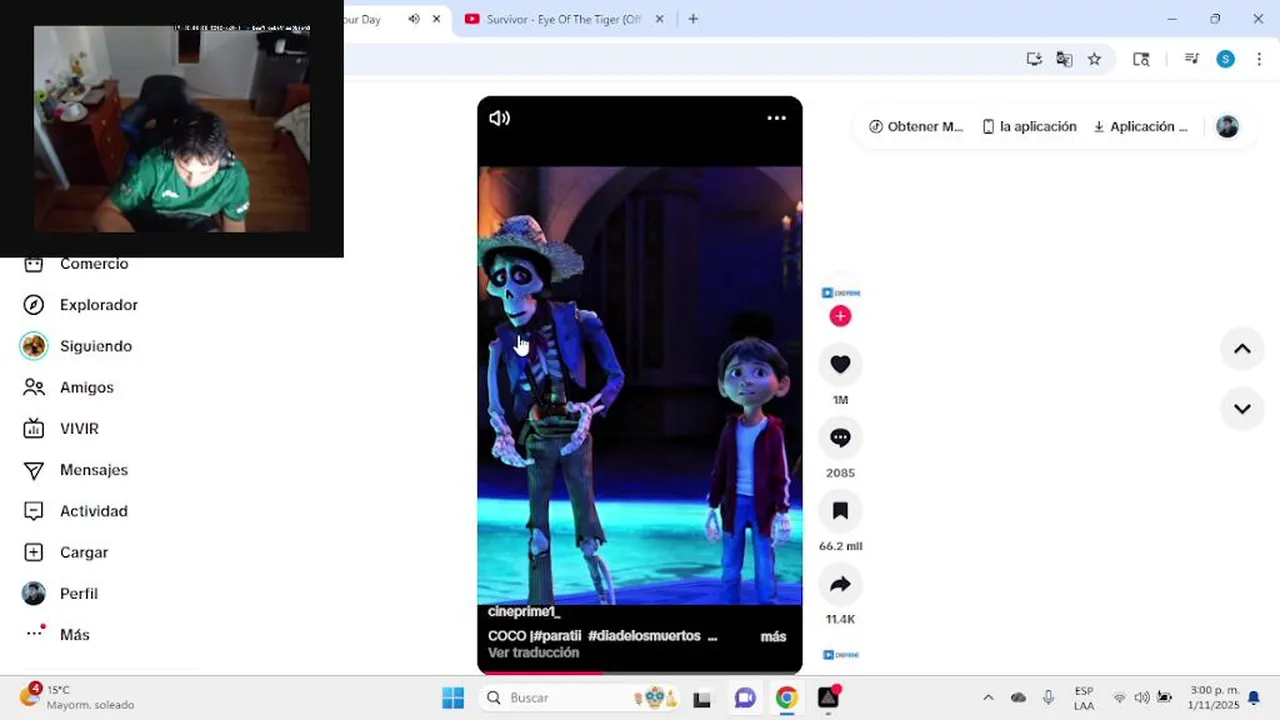Click Obtener M... button
Image resolution: width=1280 pixels, height=720 pixels.
click(915, 127)
